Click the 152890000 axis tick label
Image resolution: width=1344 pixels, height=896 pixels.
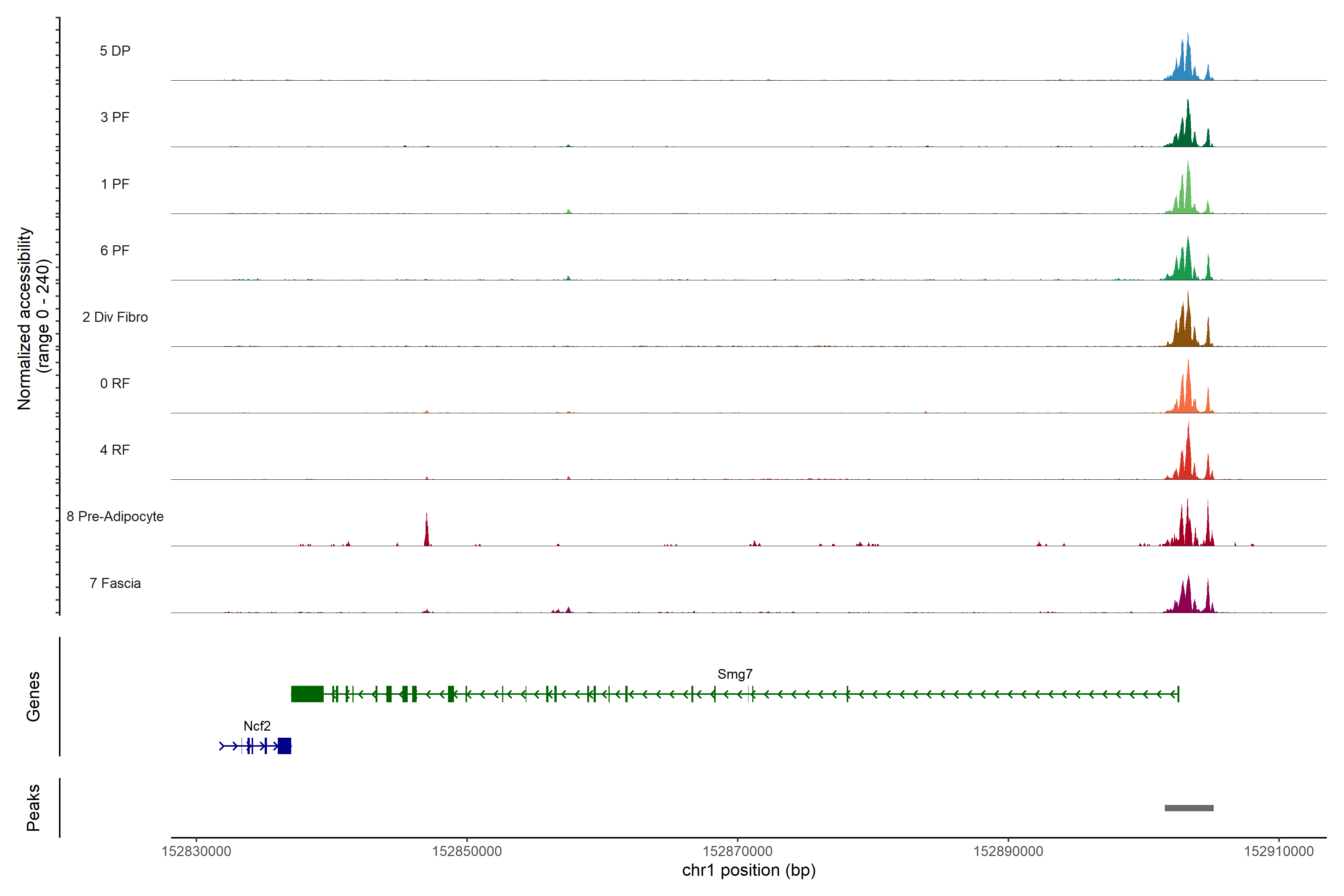click(x=1008, y=852)
